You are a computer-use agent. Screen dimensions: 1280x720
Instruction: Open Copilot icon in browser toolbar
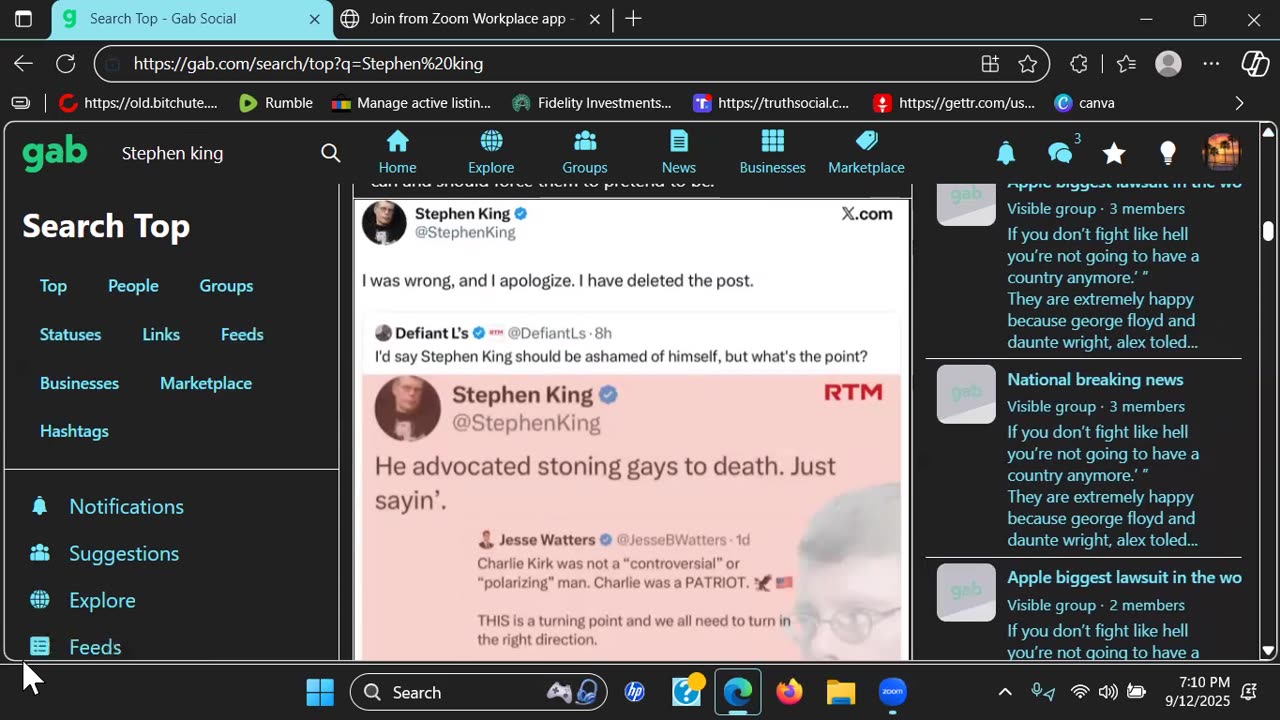pyautogui.click(x=1255, y=64)
